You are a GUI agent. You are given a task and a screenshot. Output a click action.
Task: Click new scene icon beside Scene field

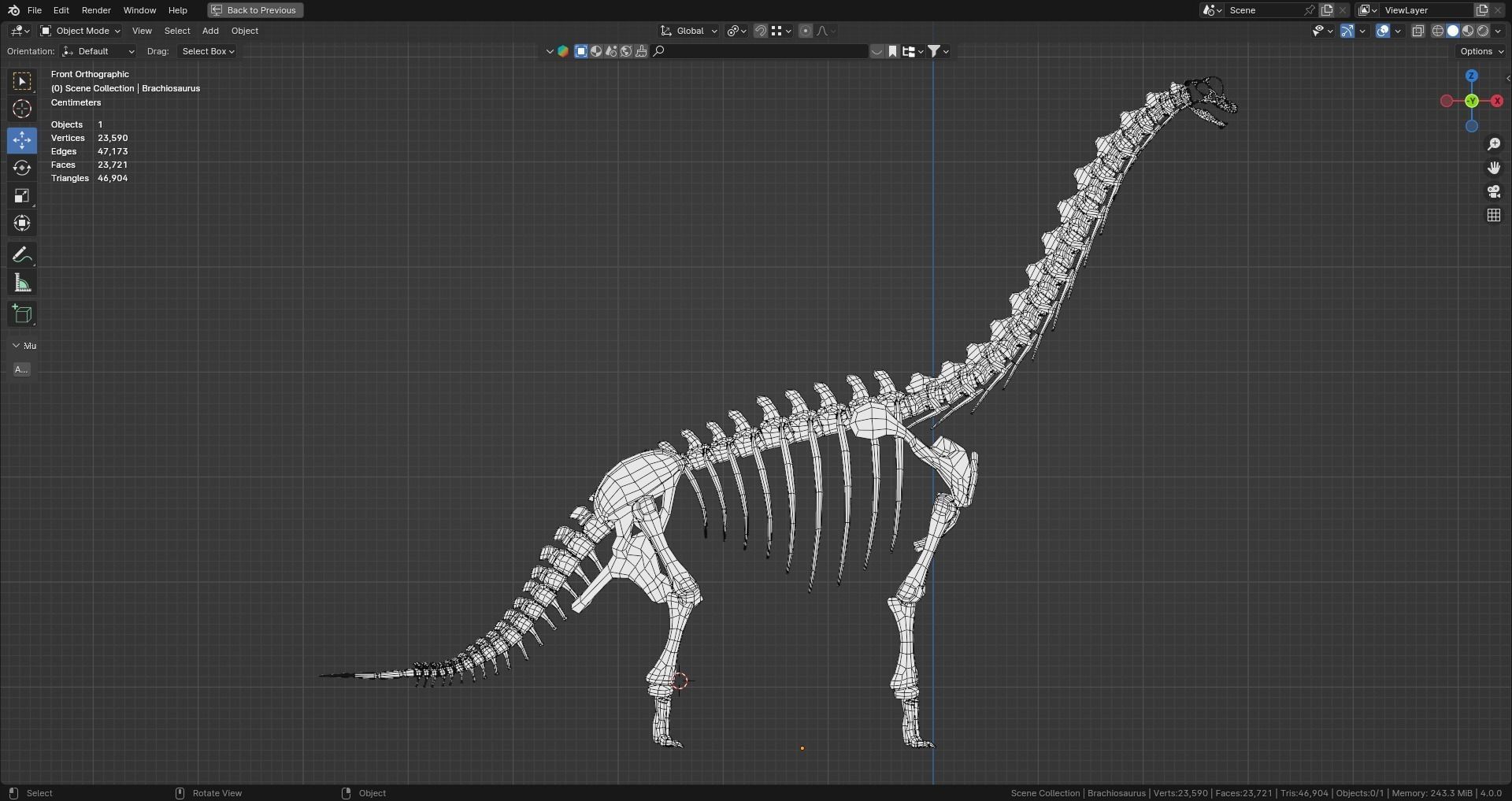pyautogui.click(x=1327, y=10)
